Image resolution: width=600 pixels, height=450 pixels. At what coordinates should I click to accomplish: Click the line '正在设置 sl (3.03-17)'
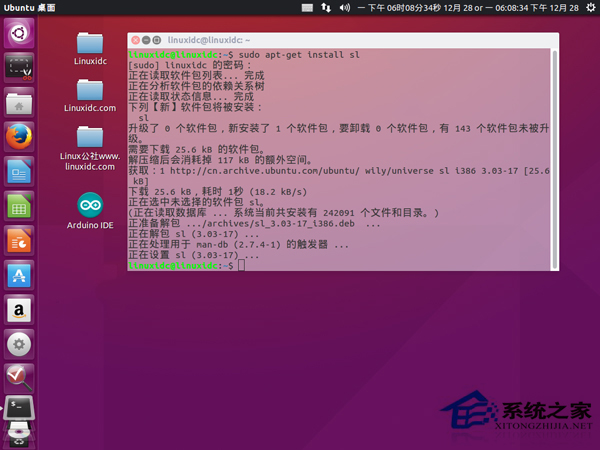pyautogui.click(x=194, y=255)
